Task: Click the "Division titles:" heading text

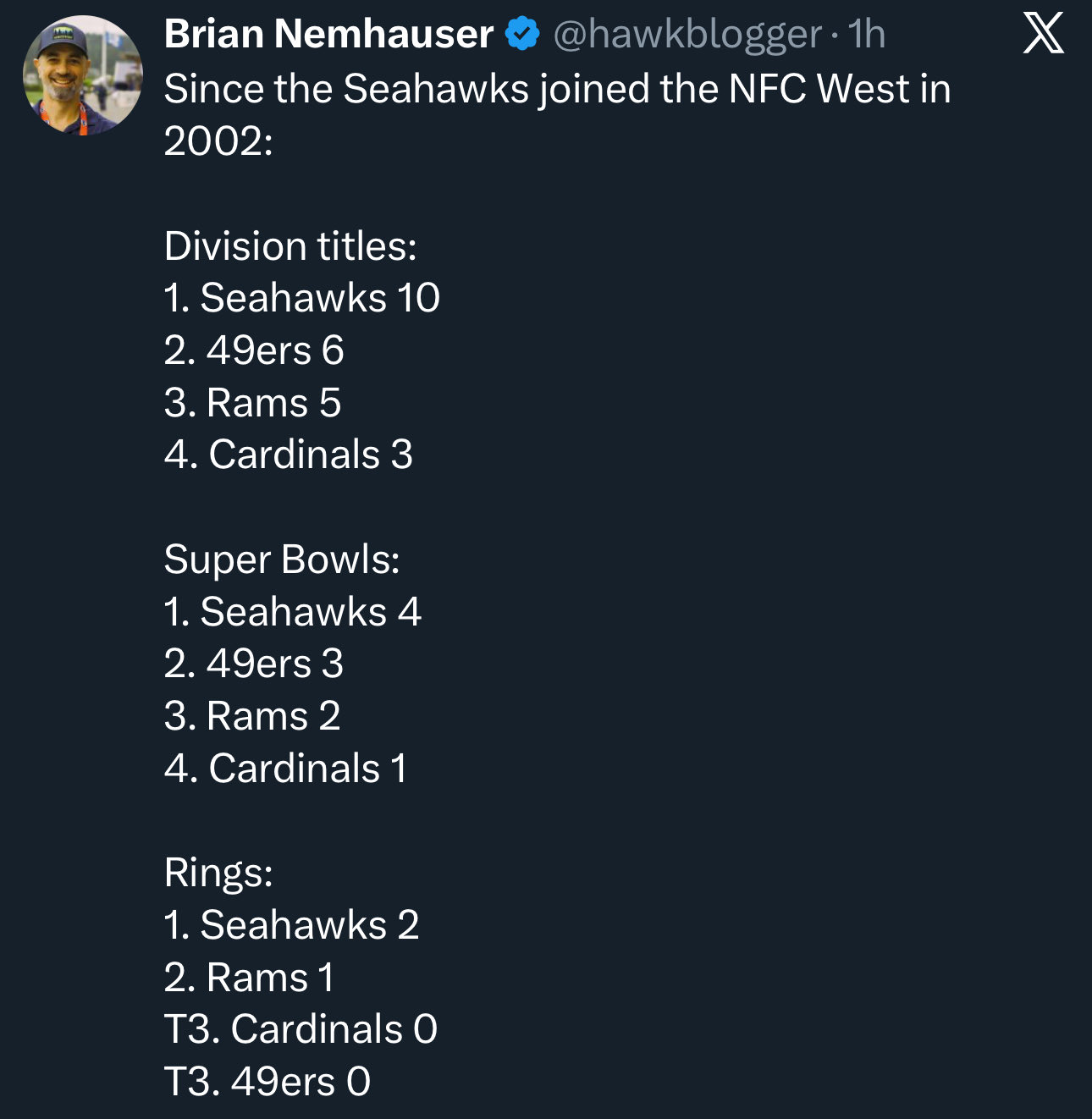Action: point(290,246)
